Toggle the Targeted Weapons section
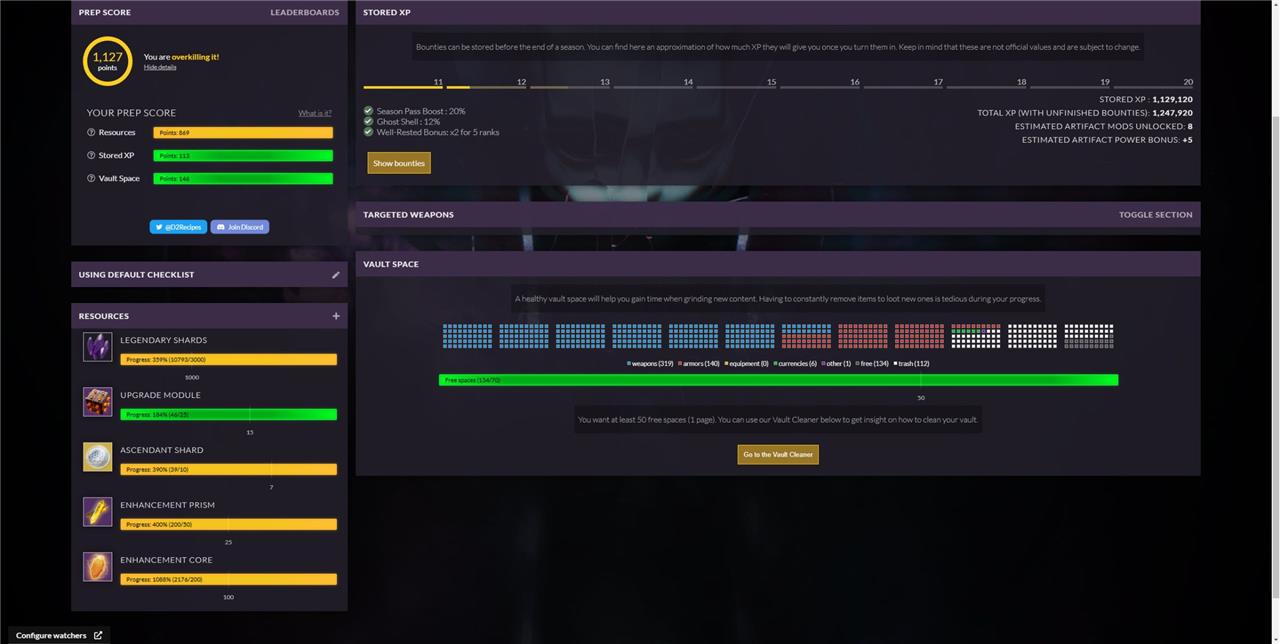Image resolution: width=1280 pixels, height=644 pixels. pos(1155,215)
